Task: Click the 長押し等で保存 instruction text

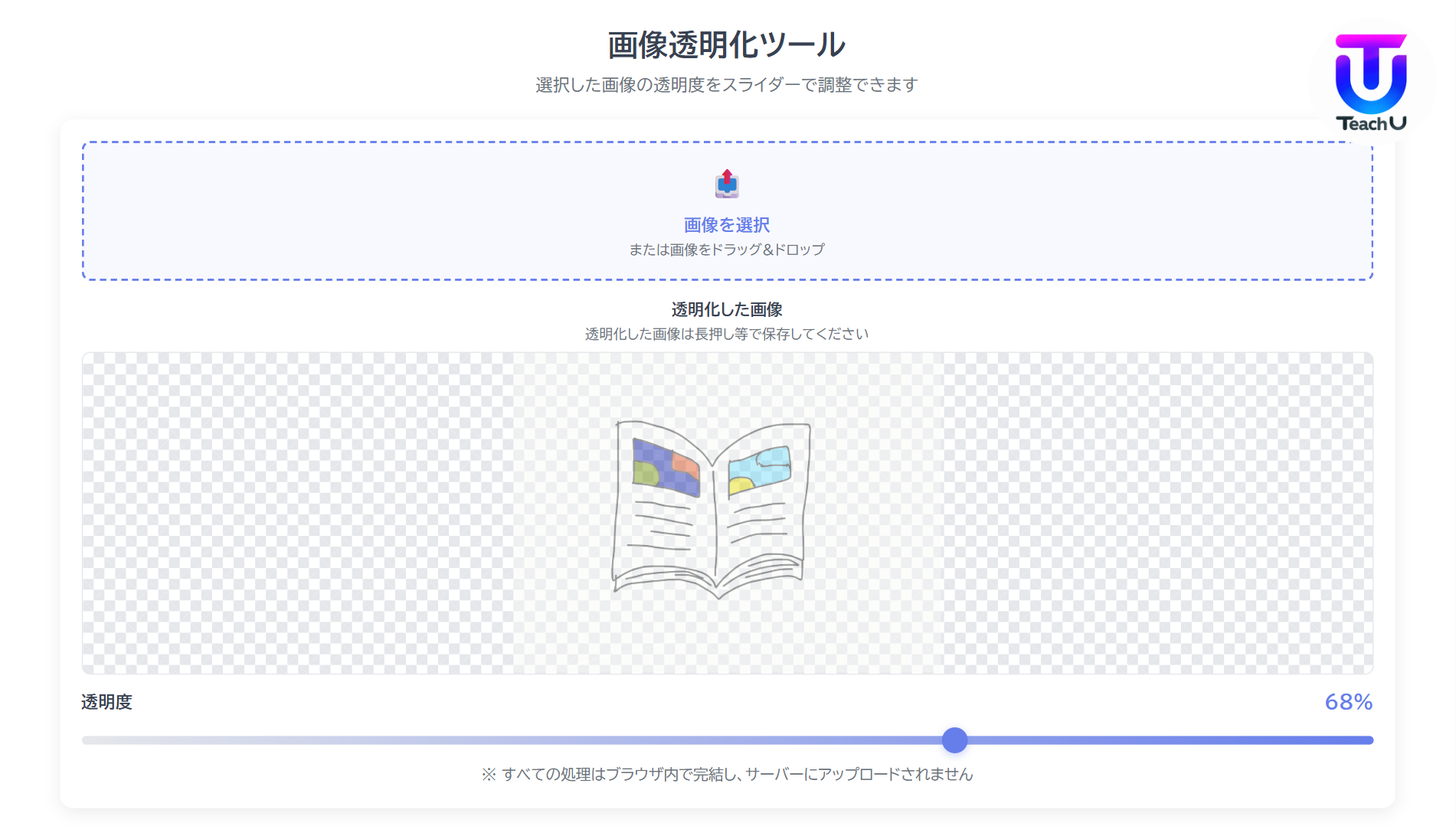Action: tap(726, 334)
